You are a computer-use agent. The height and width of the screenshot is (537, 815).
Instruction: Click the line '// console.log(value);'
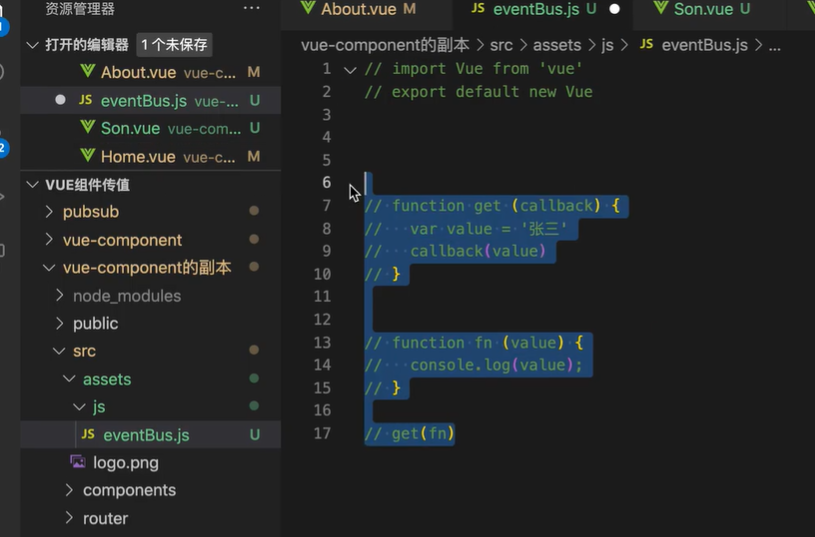click(x=474, y=365)
